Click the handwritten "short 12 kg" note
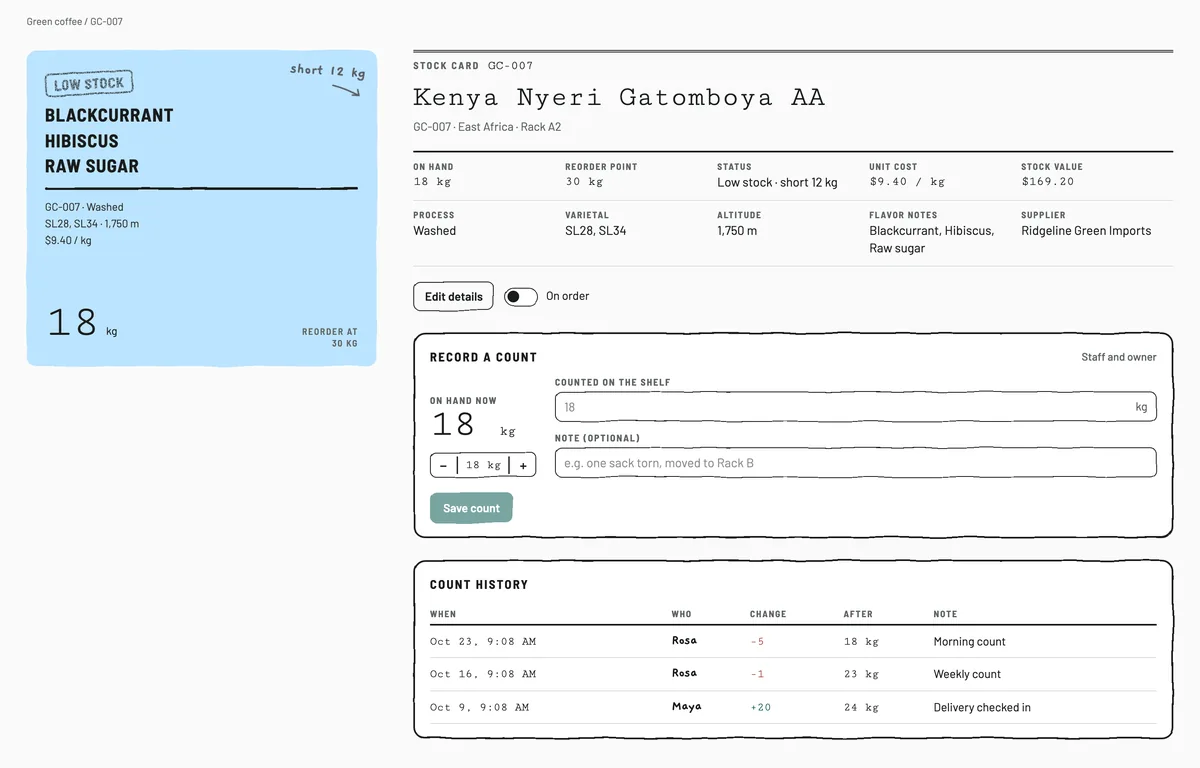Screen dimensions: 1200x768 click(x=327, y=71)
